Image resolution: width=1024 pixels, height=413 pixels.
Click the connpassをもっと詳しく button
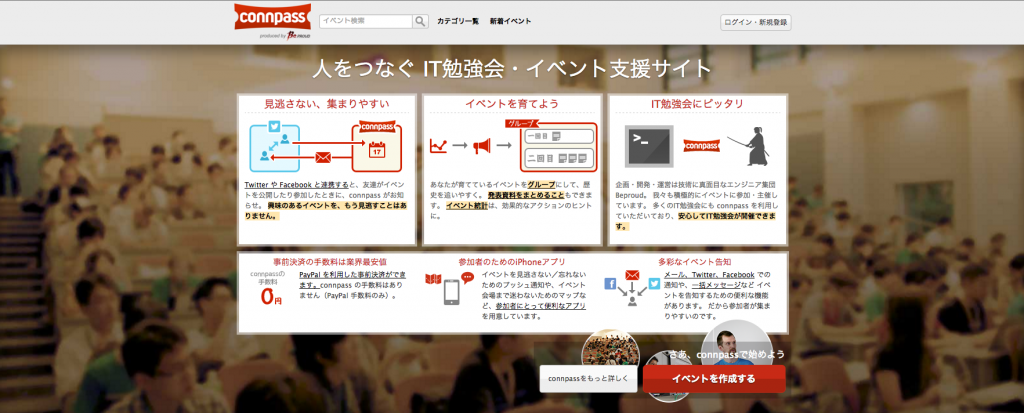pos(588,379)
